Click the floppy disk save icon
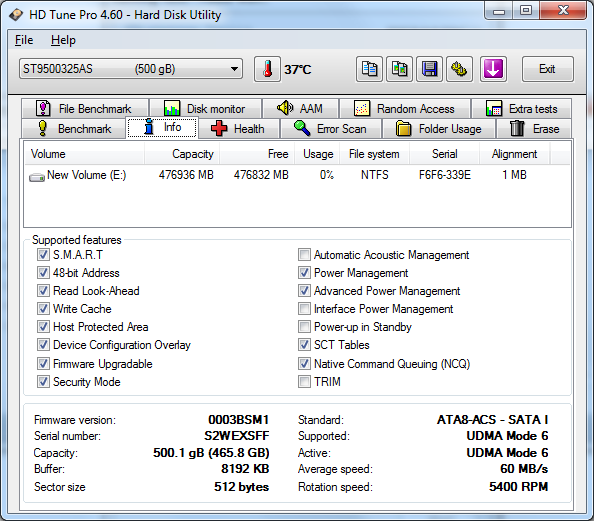Viewport: 594px width, 521px height. click(x=429, y=69)
